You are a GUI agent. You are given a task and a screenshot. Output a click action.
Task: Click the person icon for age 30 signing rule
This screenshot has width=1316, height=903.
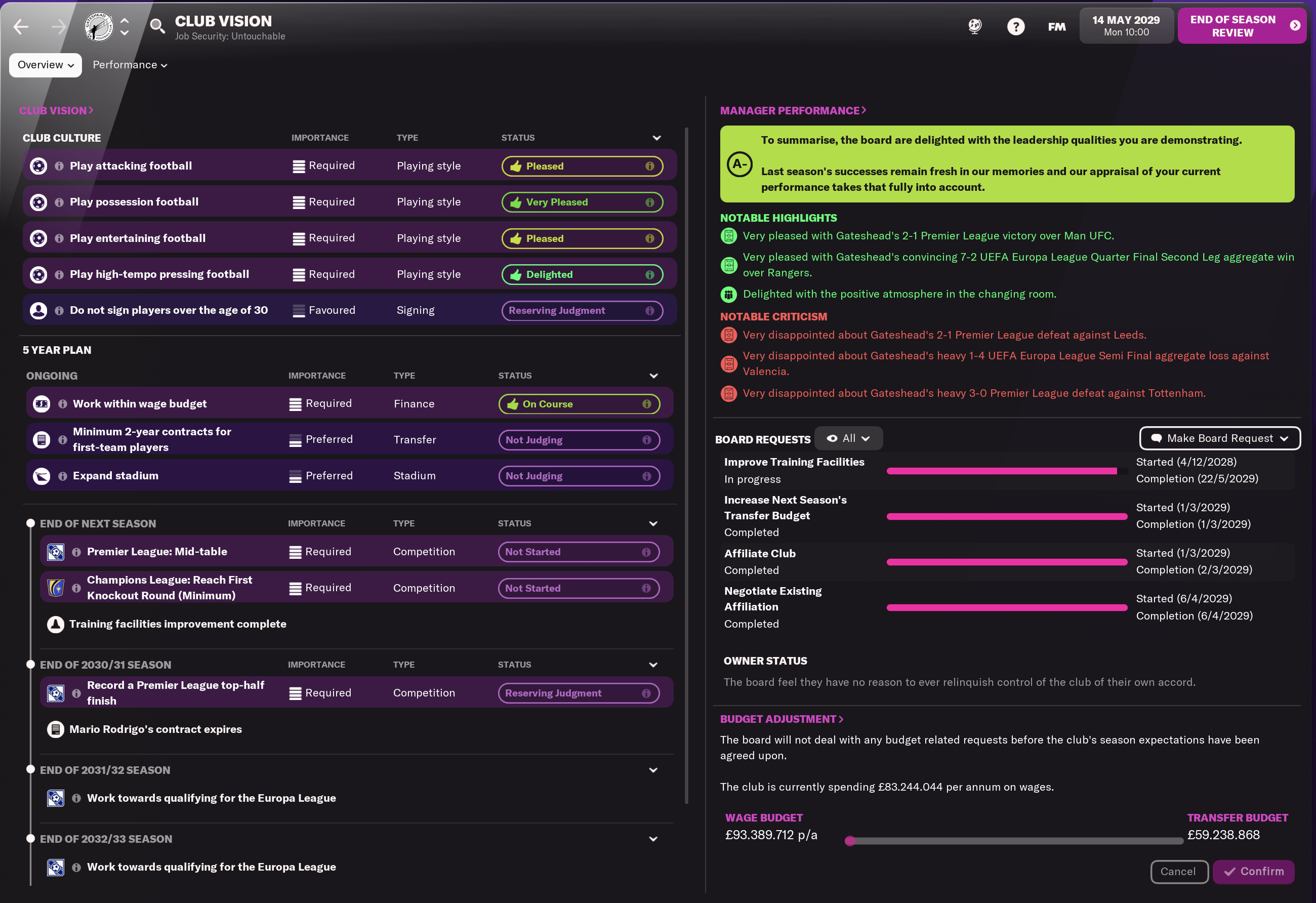coord(38,311)
